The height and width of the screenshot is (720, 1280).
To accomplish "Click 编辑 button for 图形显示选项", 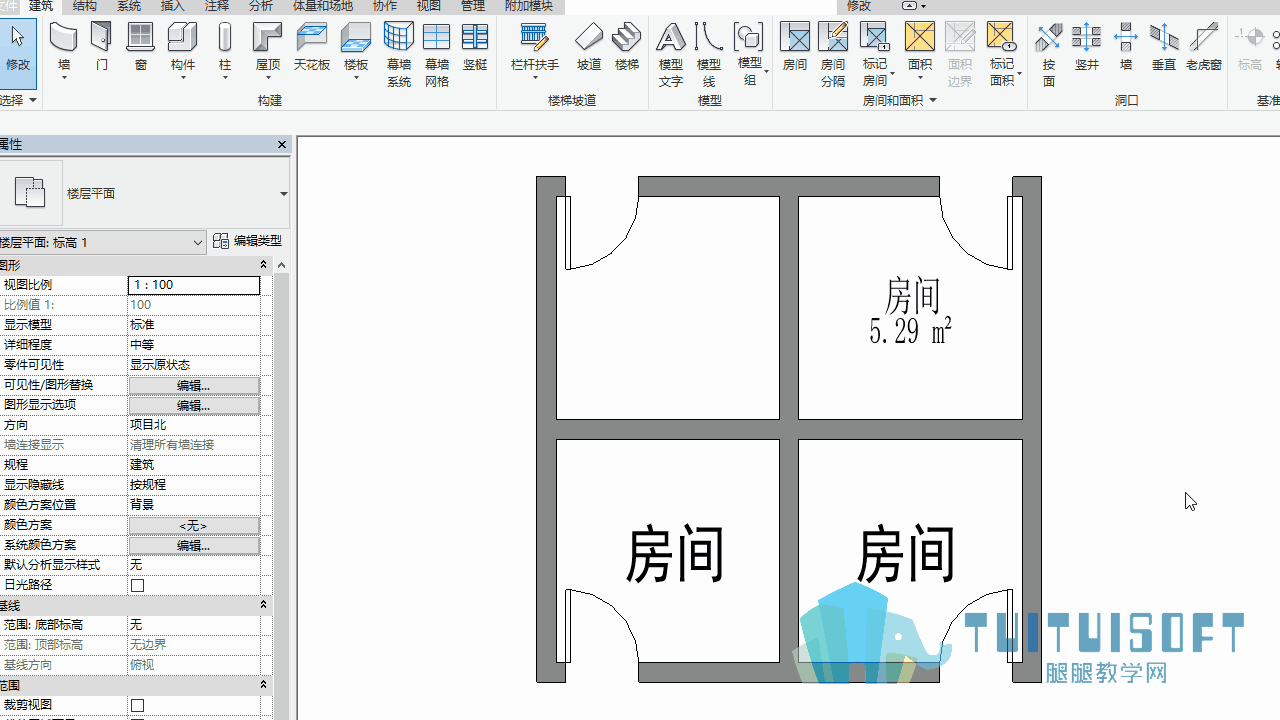I will click(194, 405).
